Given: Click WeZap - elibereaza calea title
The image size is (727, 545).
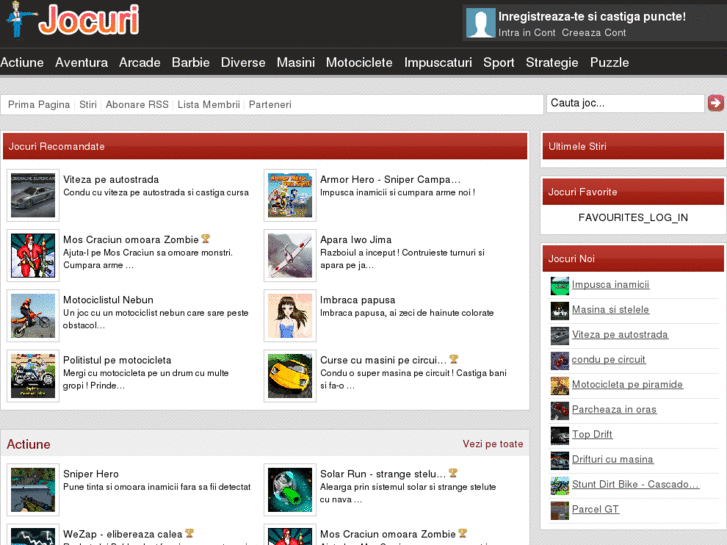Looking at the screenshot, I should pos(123,534).
